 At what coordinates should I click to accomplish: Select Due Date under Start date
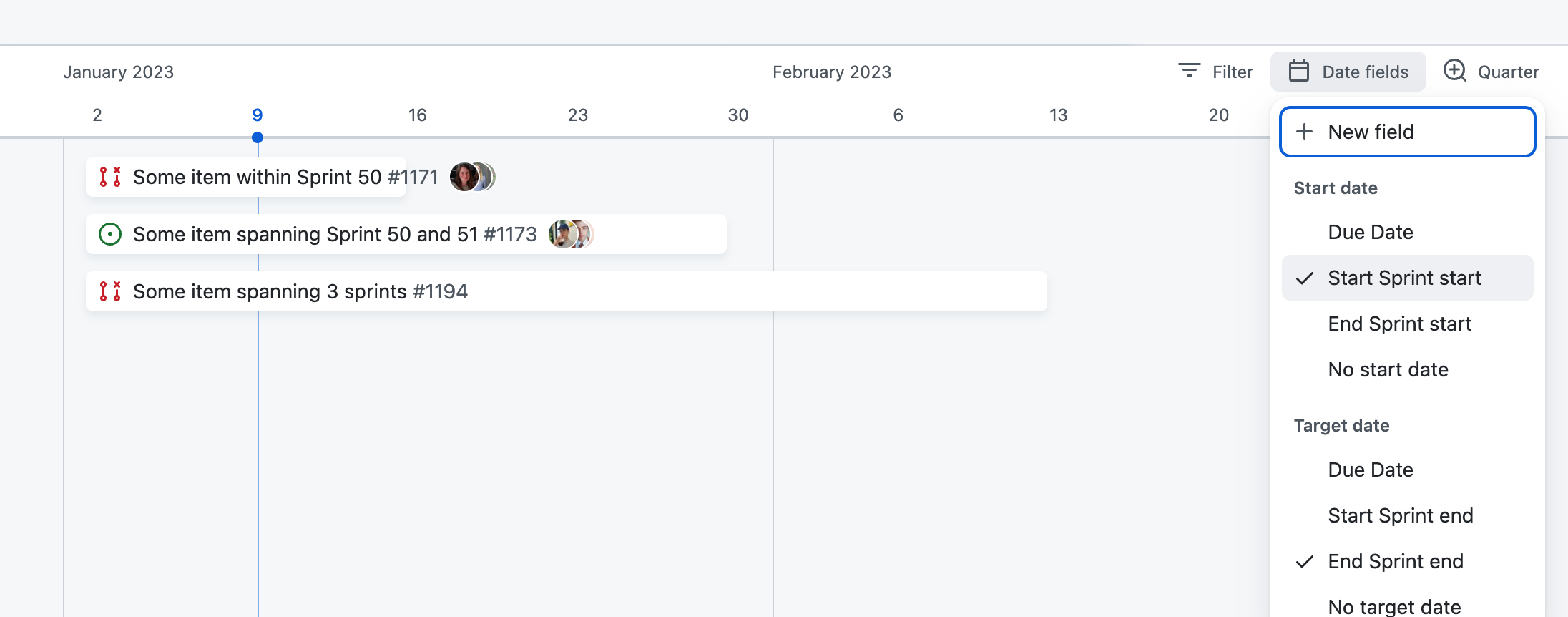click(1369, 232)
